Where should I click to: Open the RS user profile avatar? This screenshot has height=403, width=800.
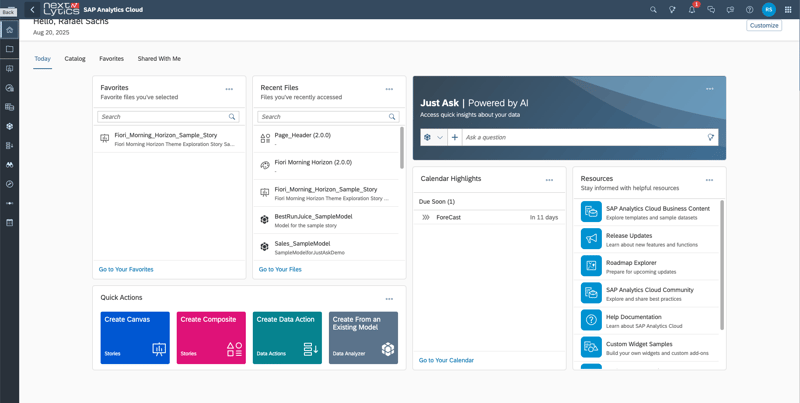coord(768,9)
